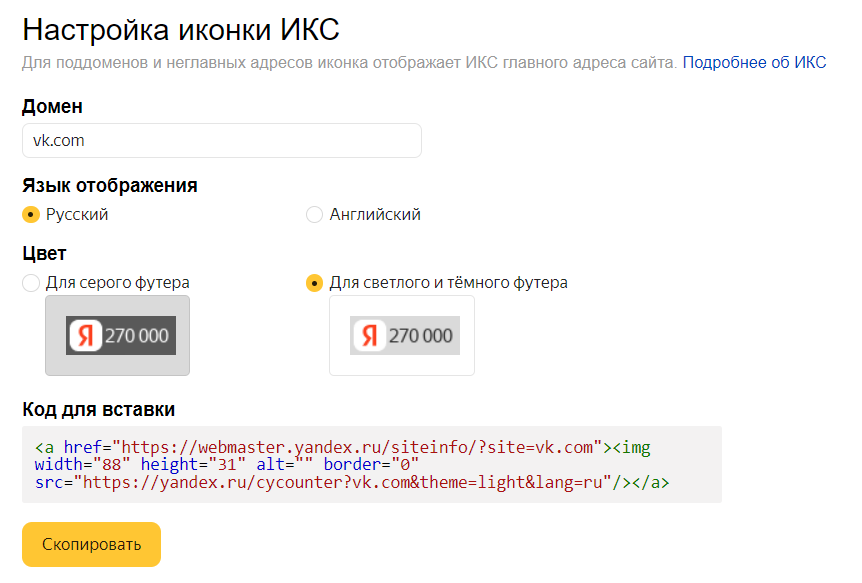The image size is (862, 583).
Task: Open the Подробнее об ИКС link
Action: [x=754, y=63]
